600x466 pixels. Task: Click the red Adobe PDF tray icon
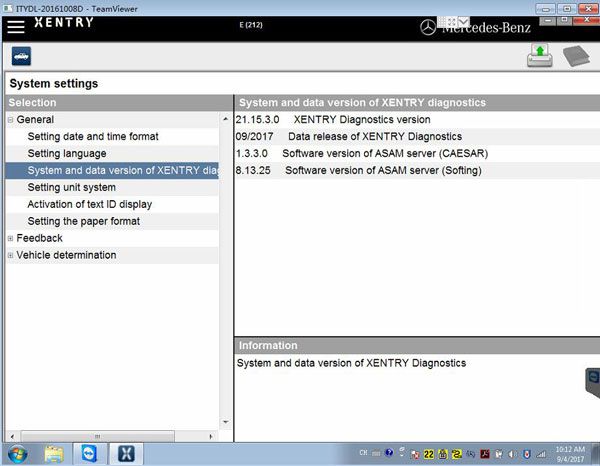pos(485,454)
